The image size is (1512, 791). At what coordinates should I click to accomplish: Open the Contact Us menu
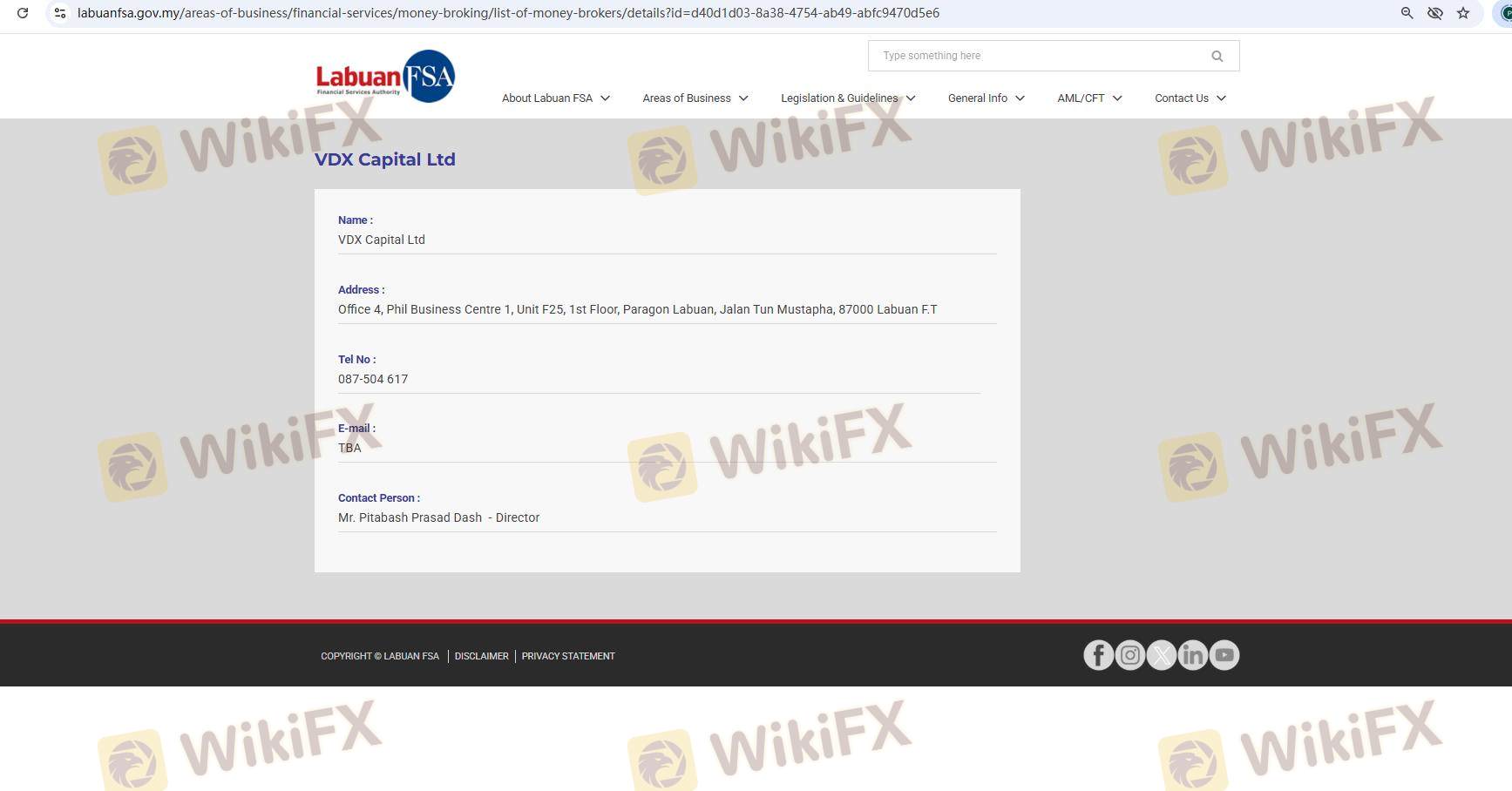point(1190,98)
